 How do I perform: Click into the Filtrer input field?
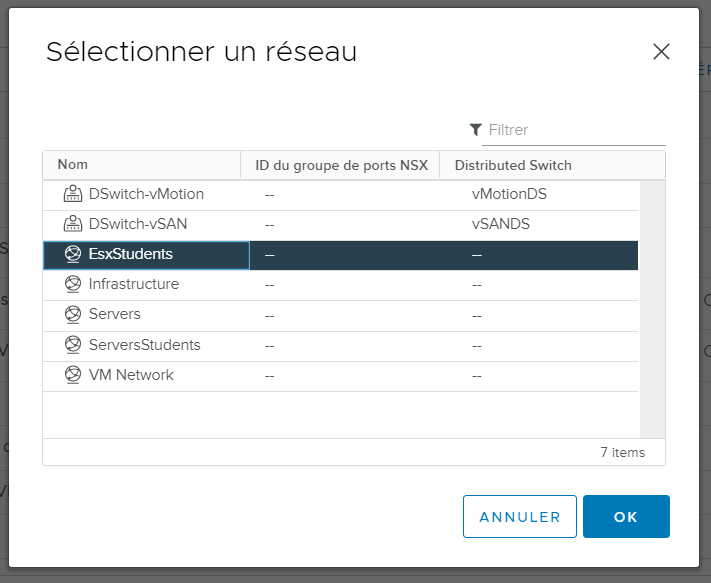click(x=574, y=130)
